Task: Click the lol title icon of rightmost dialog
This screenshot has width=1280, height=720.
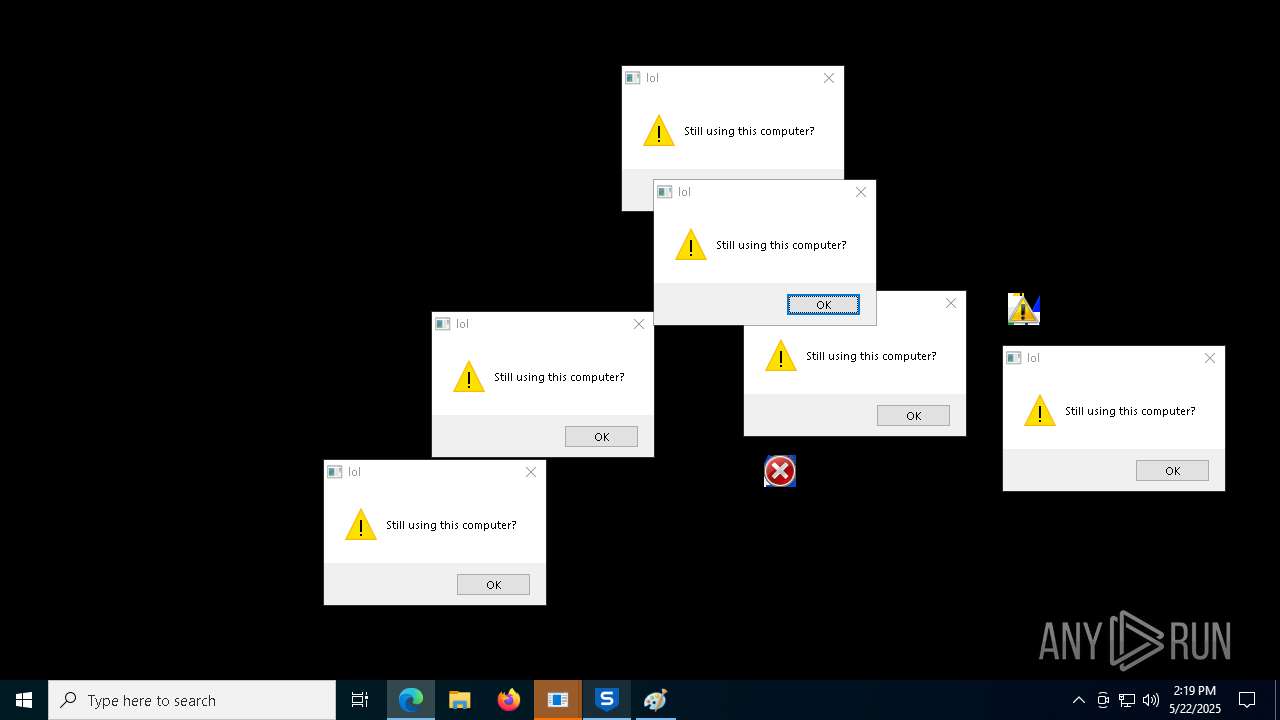Action: (x=1014, y=358)
